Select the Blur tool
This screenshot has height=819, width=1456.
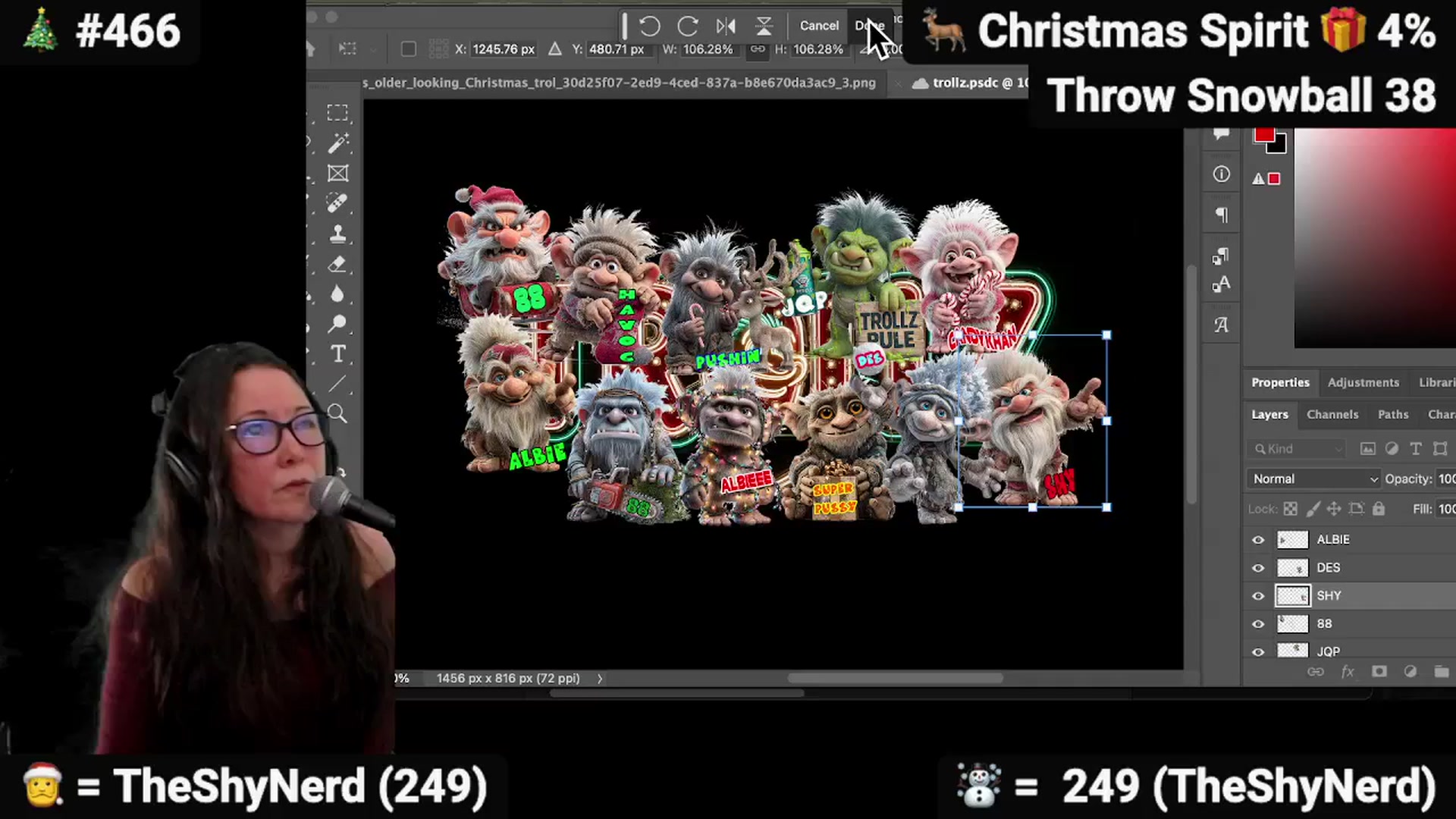(x=337, y=294)
